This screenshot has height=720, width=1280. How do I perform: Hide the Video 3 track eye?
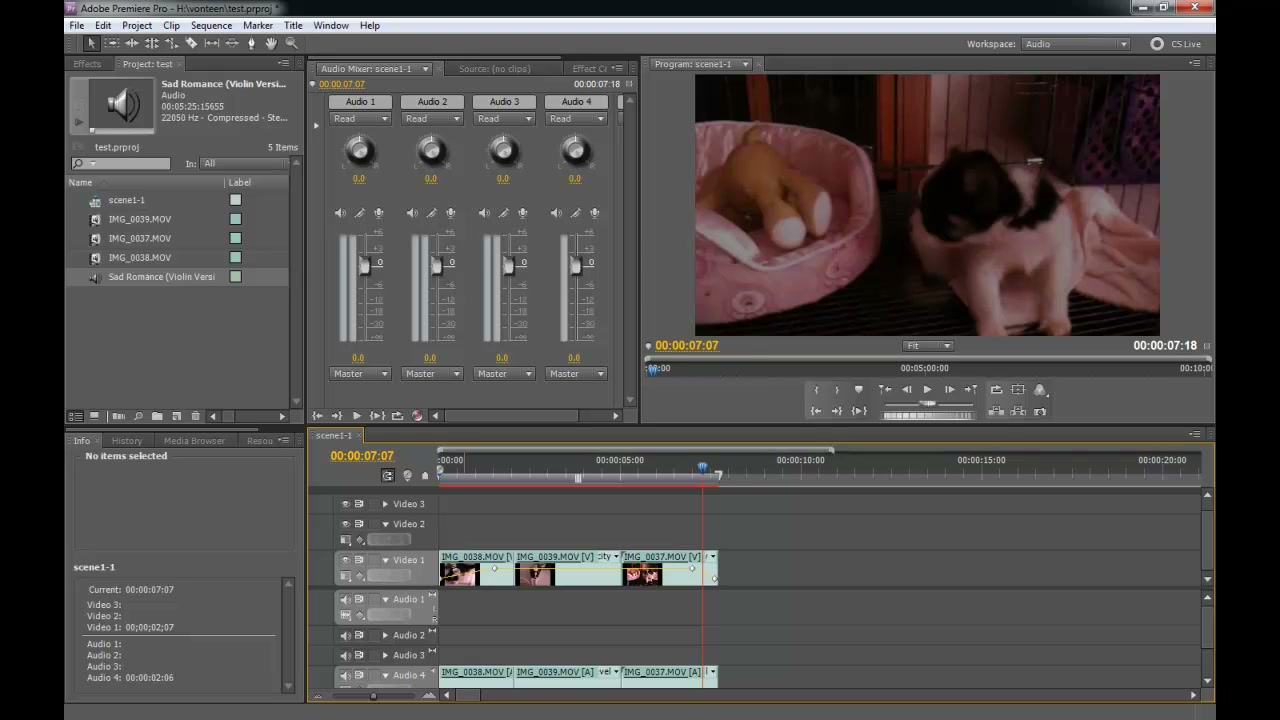pyautogui.click(x=345, y=504)
